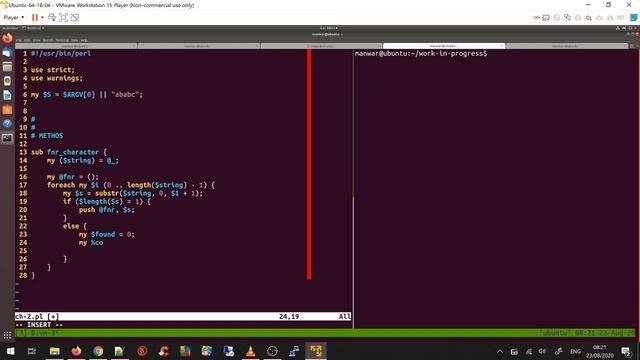Switch to the second terminal tab
The height and width of the screenshot is (360, 640).
click(198, 46)
